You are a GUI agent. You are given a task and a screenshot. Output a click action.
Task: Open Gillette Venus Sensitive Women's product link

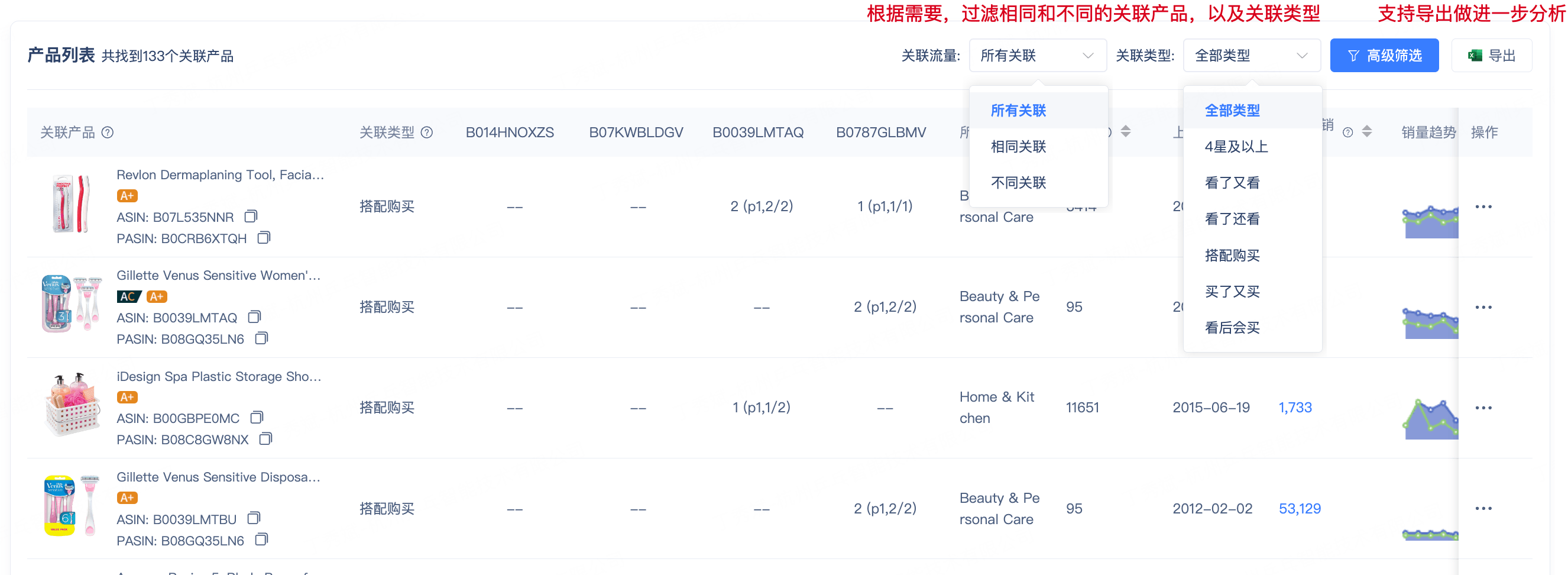click(218, 275)
